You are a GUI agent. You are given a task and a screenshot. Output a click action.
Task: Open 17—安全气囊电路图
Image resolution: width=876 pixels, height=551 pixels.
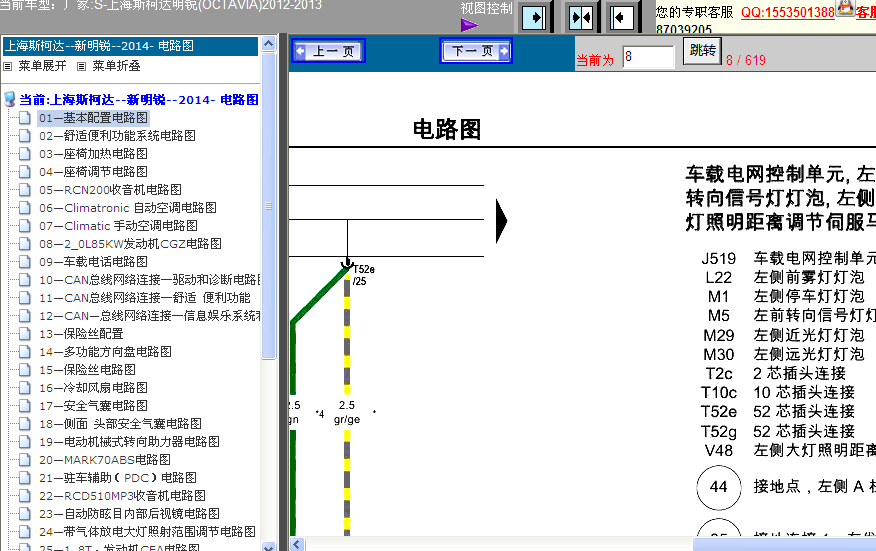pos(93,406)
